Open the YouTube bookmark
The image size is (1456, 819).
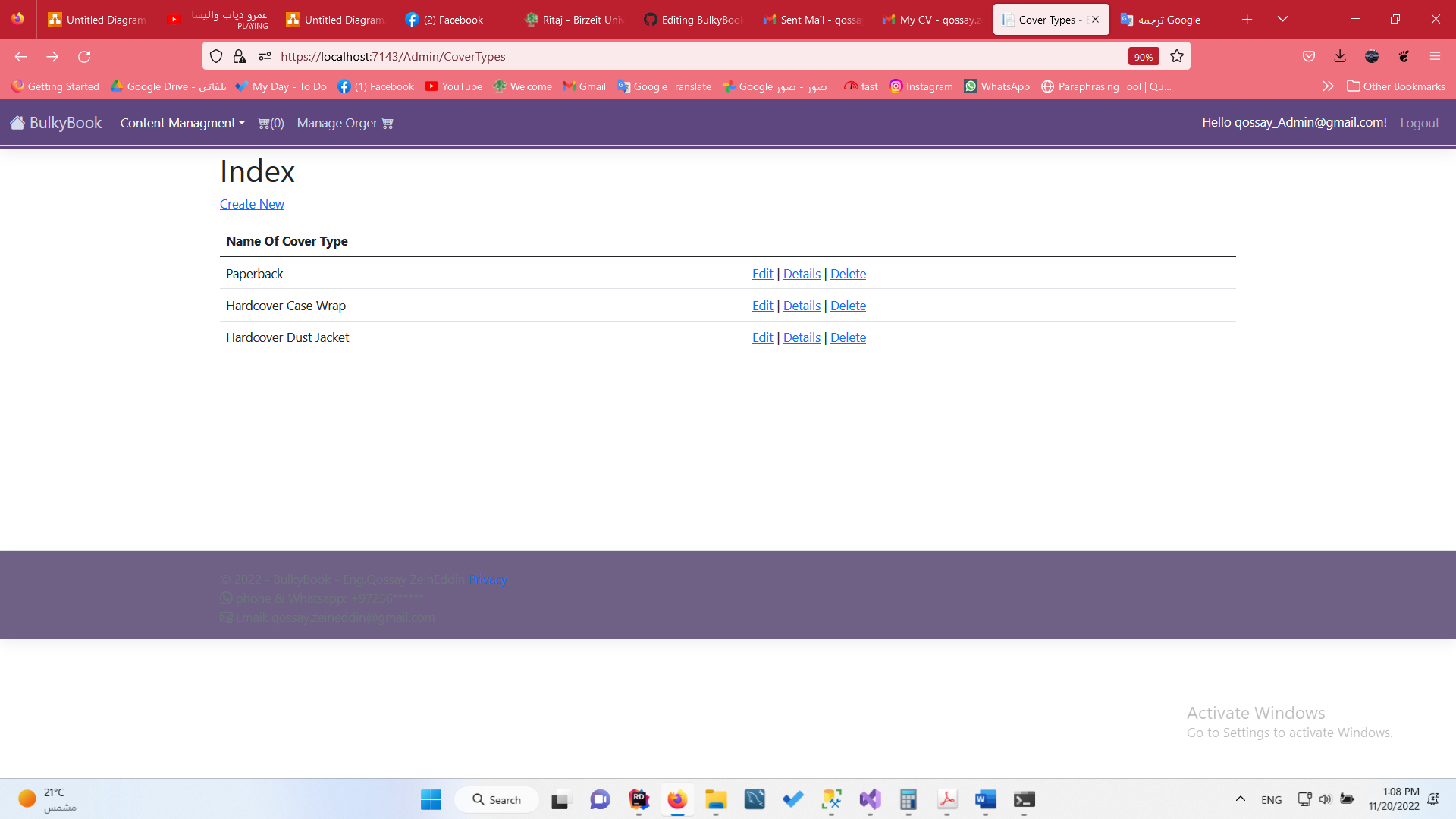pyautogui.click(x=453, y=86)
